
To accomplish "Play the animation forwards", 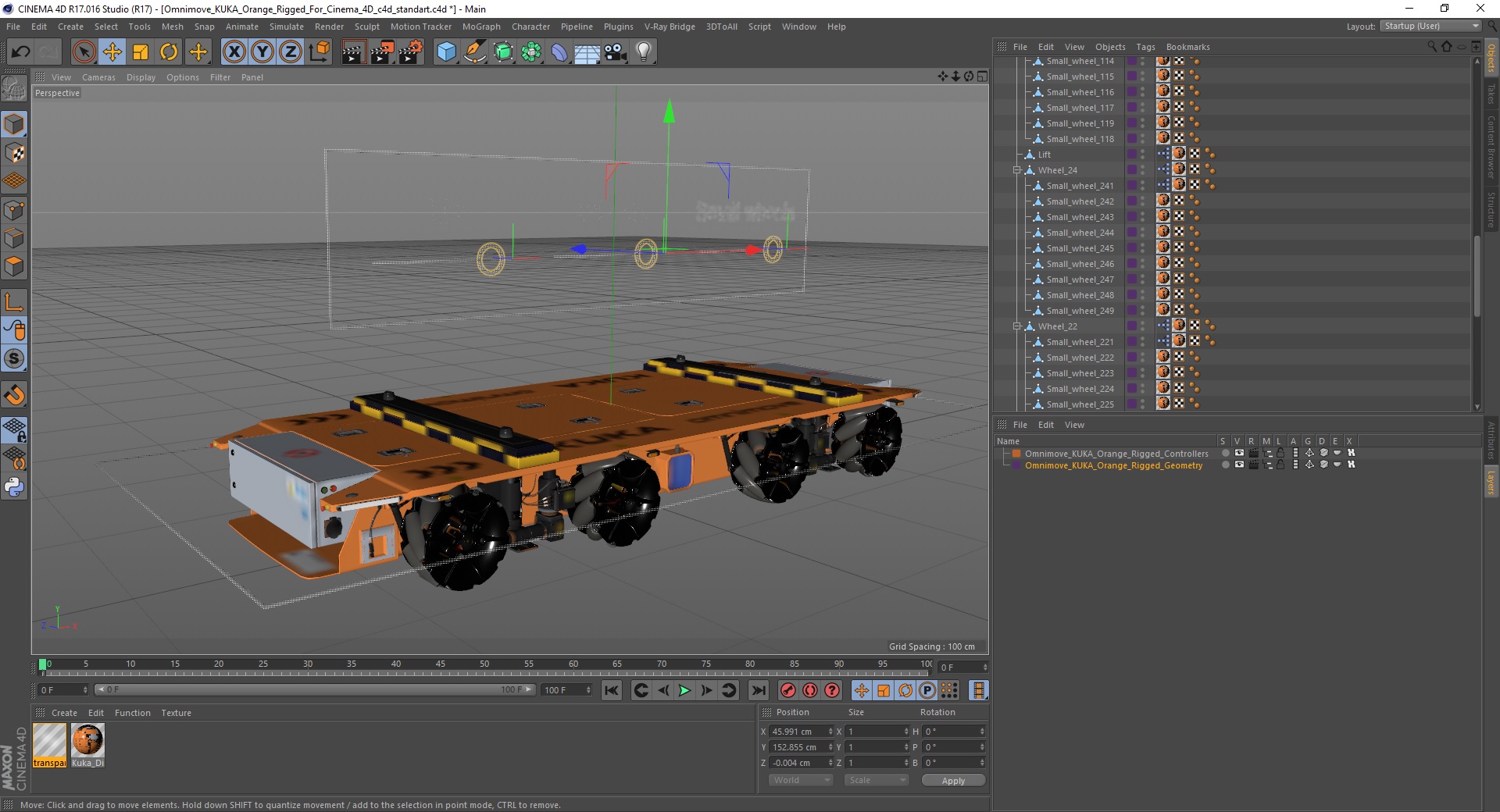I will click(x=684, y=690).
